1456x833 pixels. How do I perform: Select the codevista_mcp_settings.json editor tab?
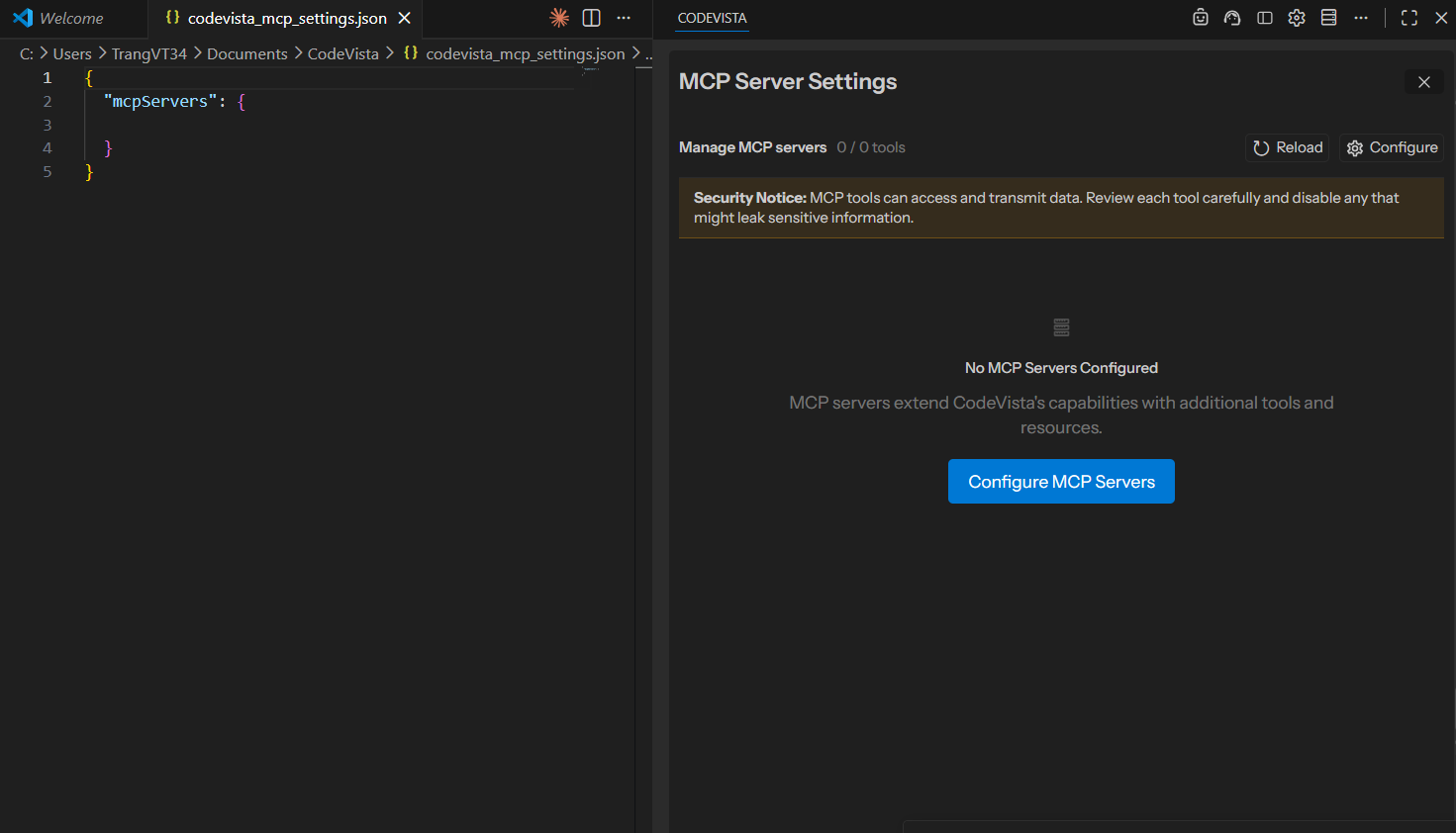287,19
